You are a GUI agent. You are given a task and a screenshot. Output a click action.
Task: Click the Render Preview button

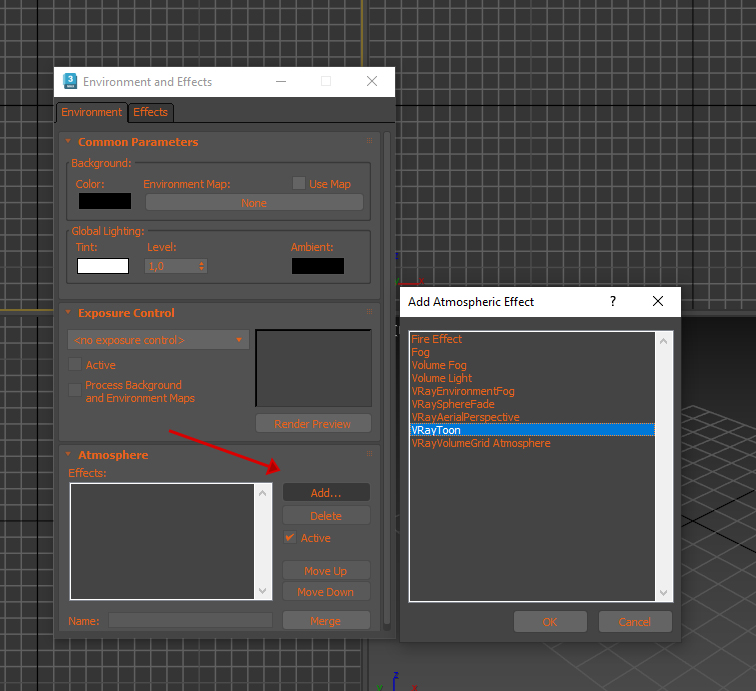click(x=313, y=423)
